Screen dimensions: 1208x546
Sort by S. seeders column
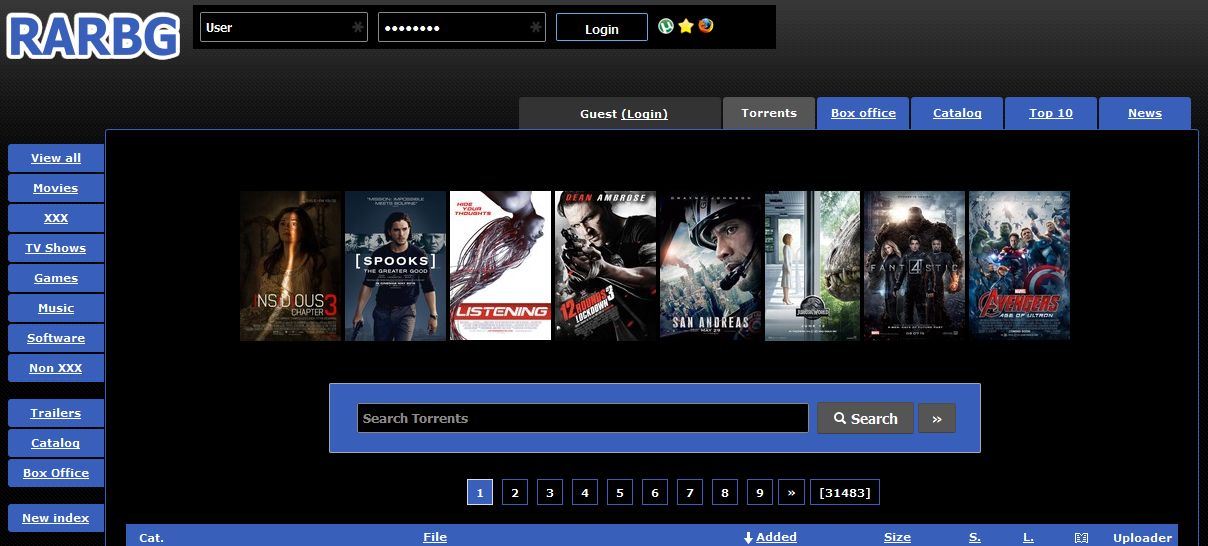[975, 537]
